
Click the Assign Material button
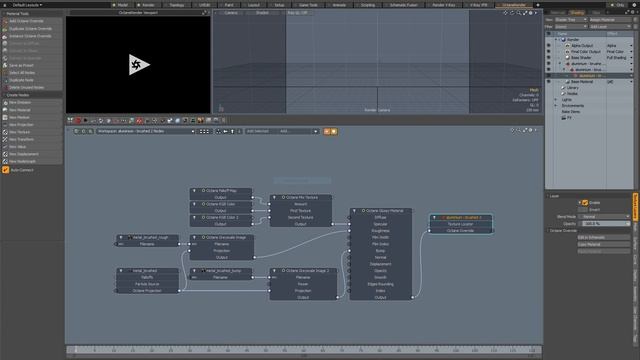coord(610,20)
